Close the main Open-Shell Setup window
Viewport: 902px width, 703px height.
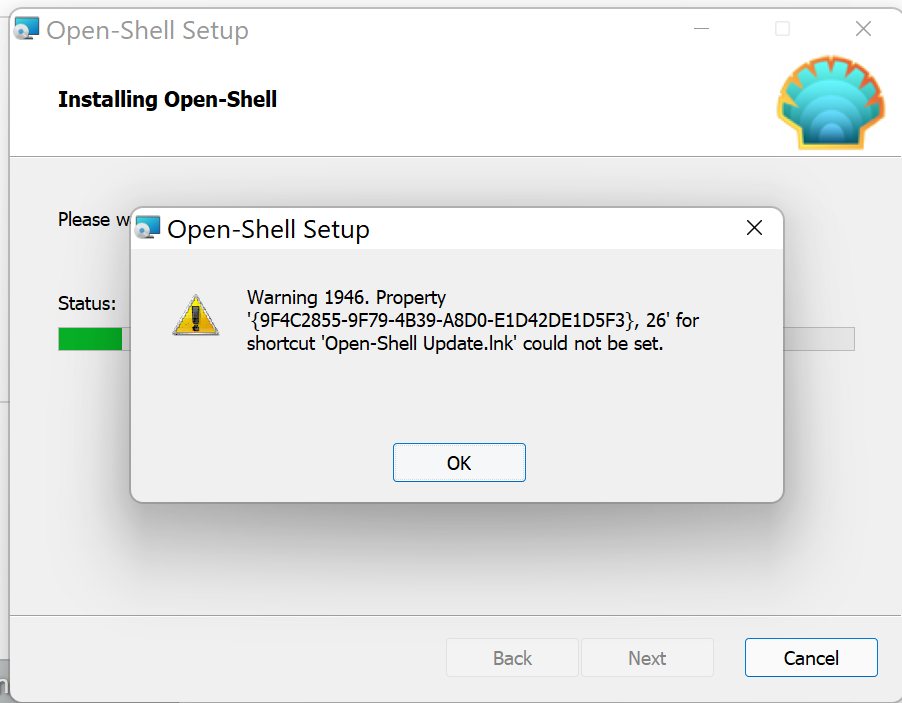(x=862, y=29)
